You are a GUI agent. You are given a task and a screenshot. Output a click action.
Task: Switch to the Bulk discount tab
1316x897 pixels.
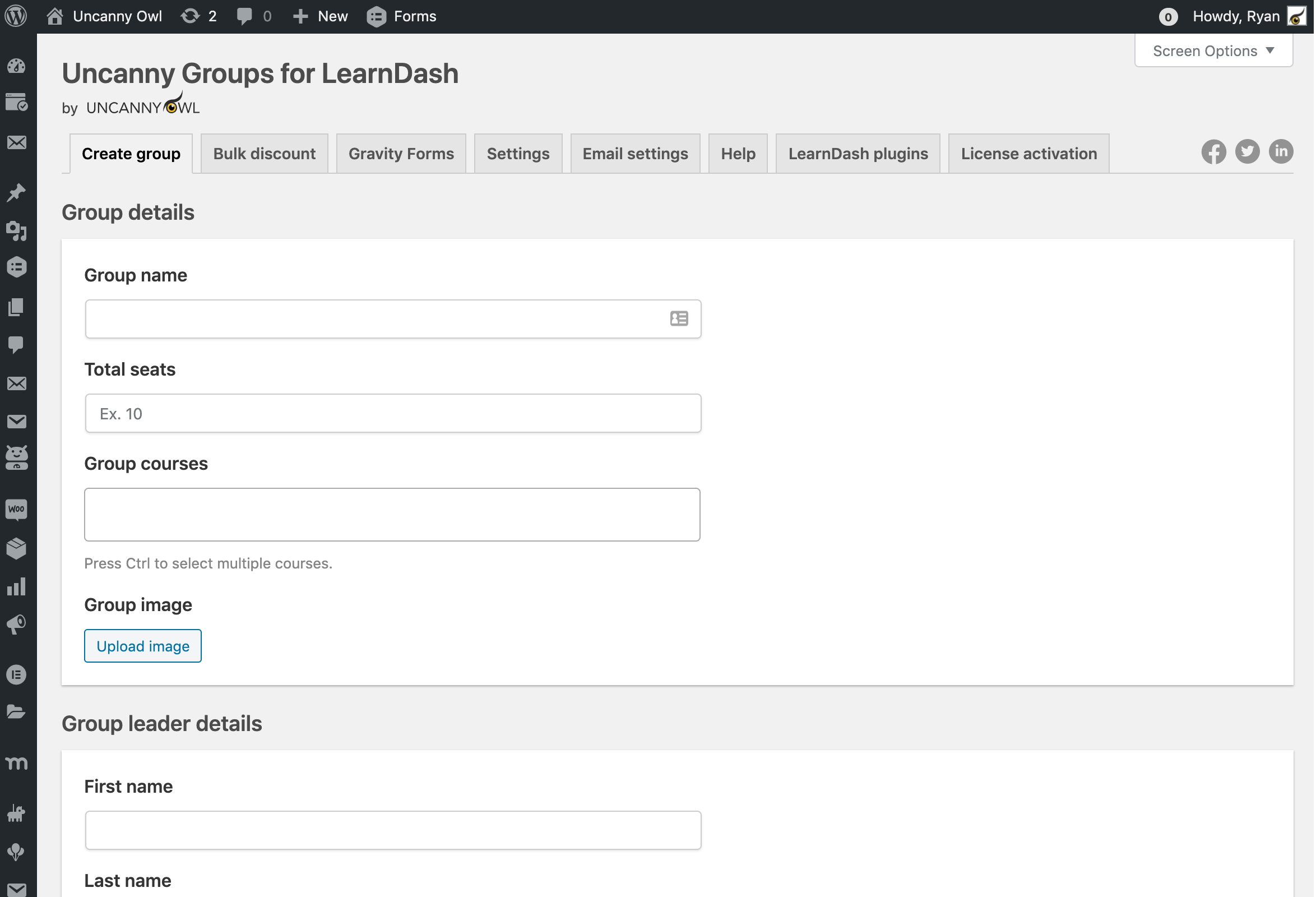click(x=265, y=154)
